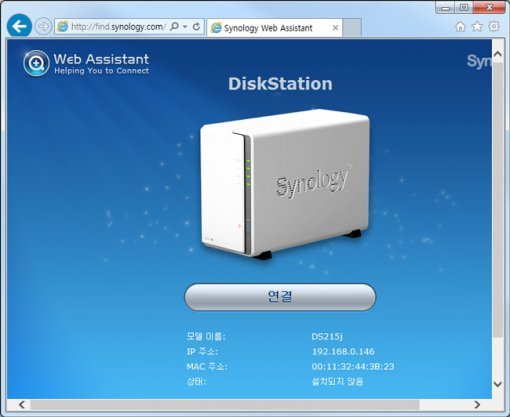The width and height of the screenshot is (510, 417).
Task: Click the 연결 connect button
Action: (280, 297)
